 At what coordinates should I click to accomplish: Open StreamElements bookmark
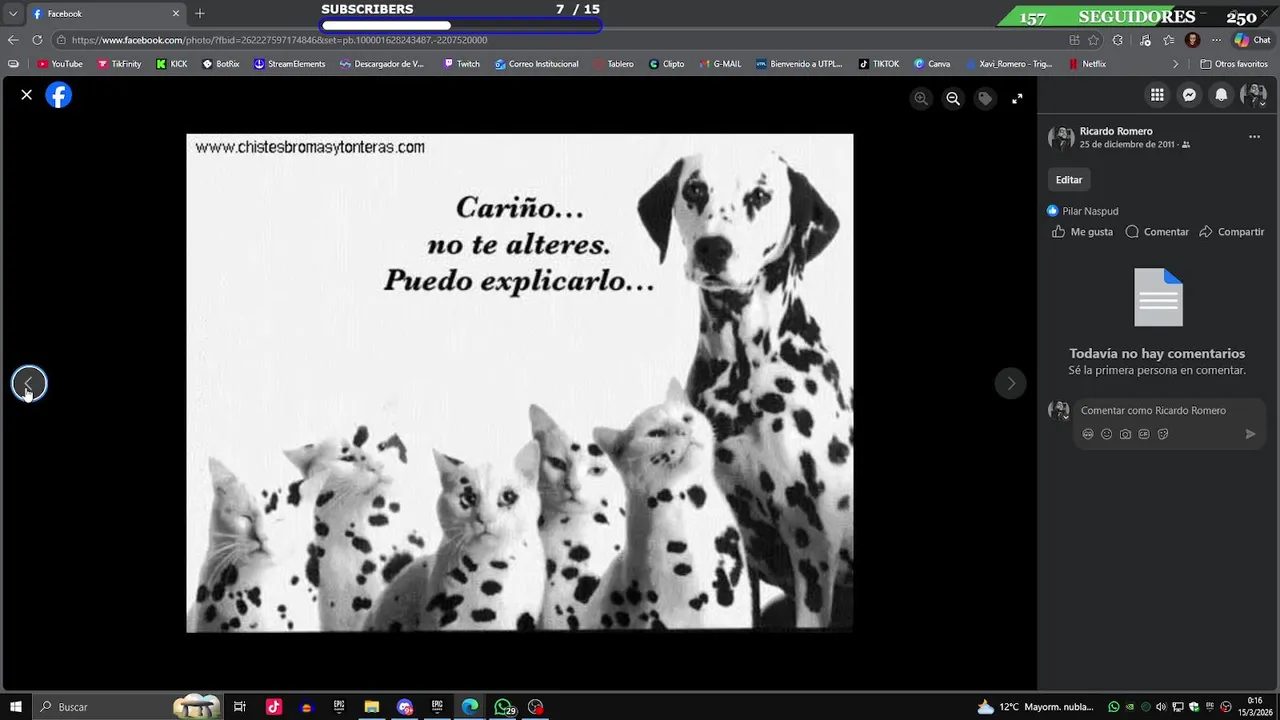tap(289, 64)
